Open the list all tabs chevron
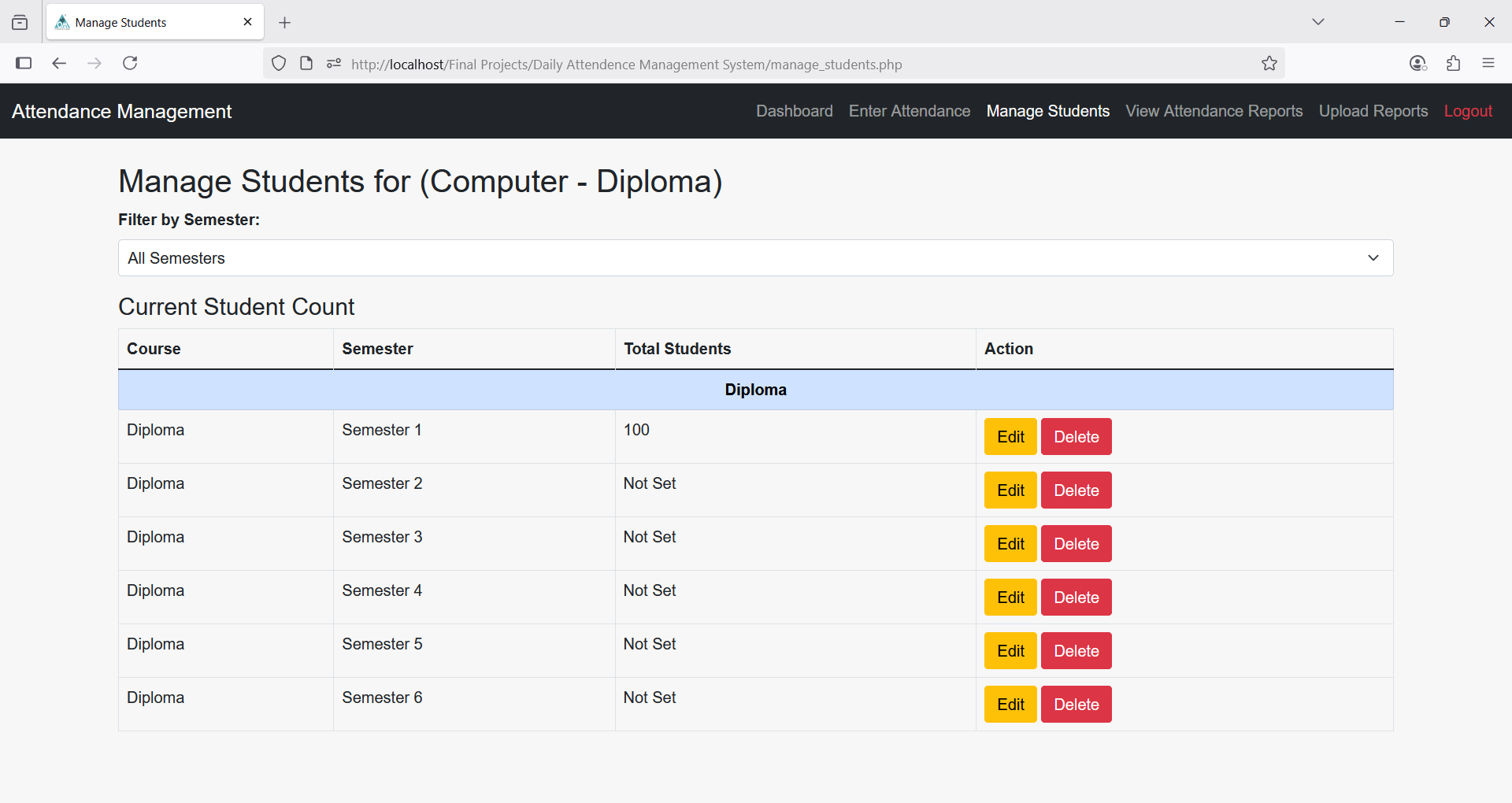 1317,22
